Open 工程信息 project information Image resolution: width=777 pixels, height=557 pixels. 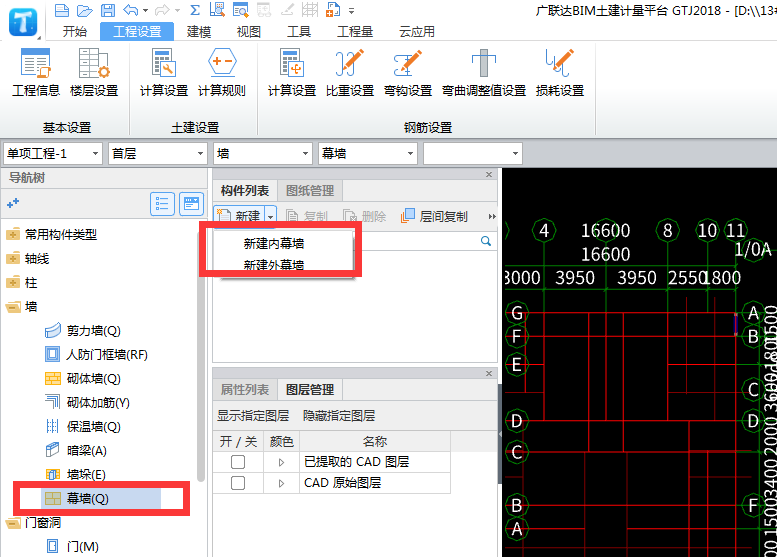point(36,72)
